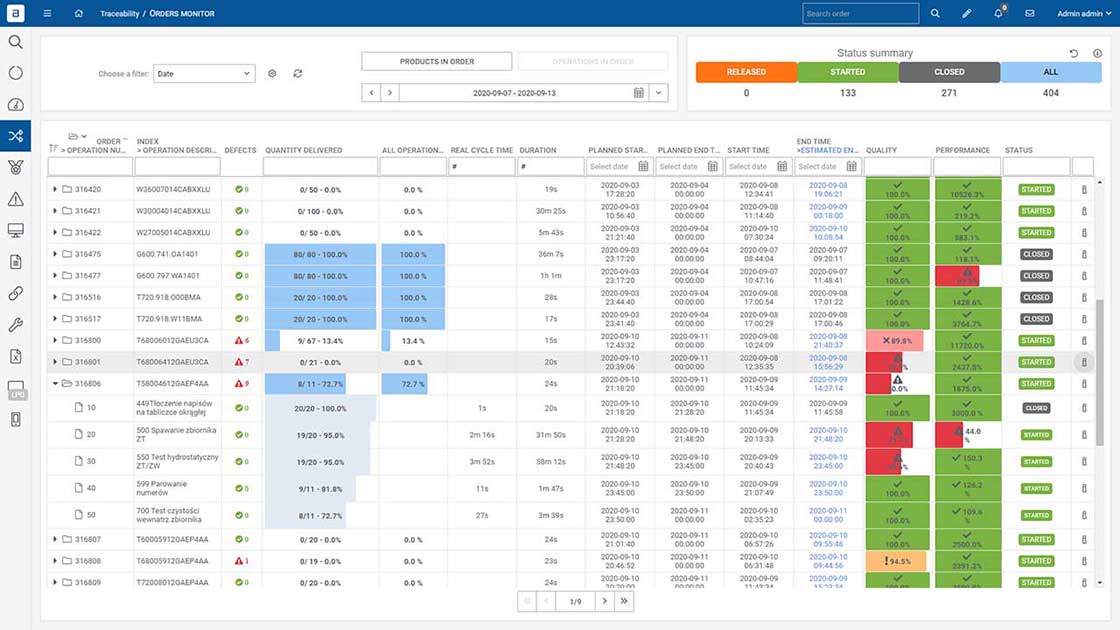Click all operations bar 72.7 %
This screenshot has height=630, width=1120.
coord(413,384)
